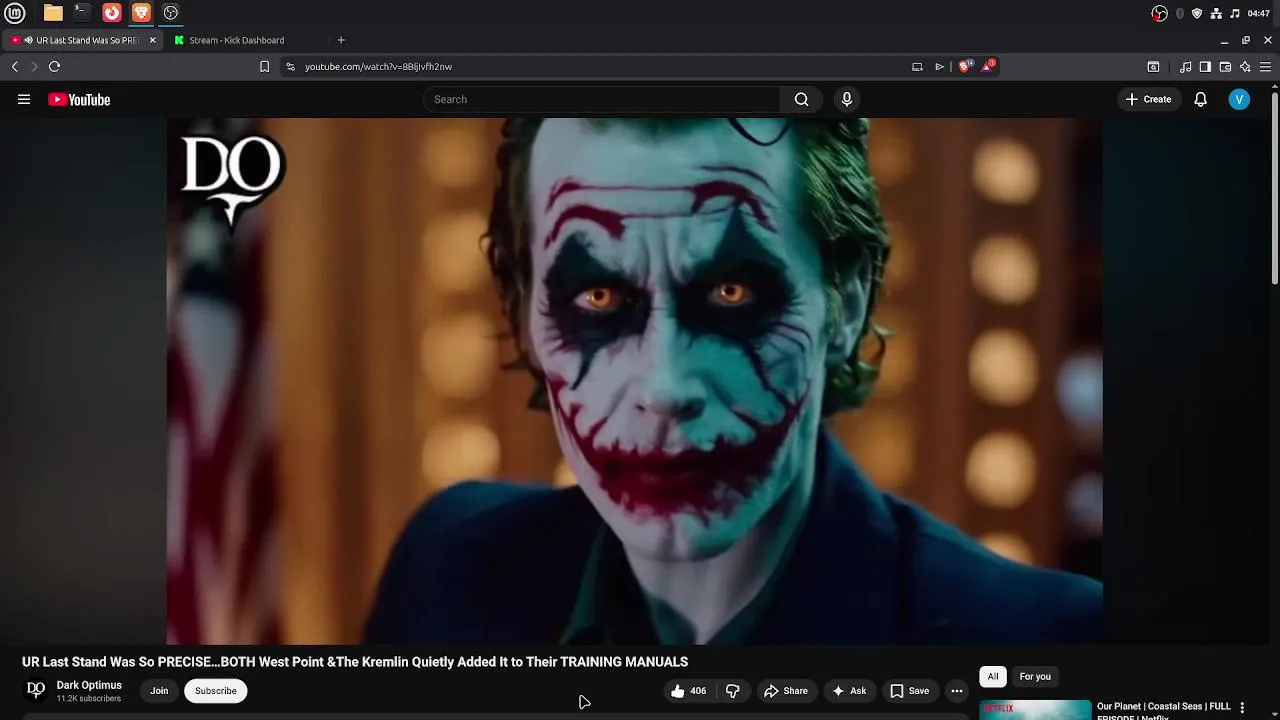Screen dimensions: 1280x720
Task: Click the Join channel button
Action: [x=159, y=691]
